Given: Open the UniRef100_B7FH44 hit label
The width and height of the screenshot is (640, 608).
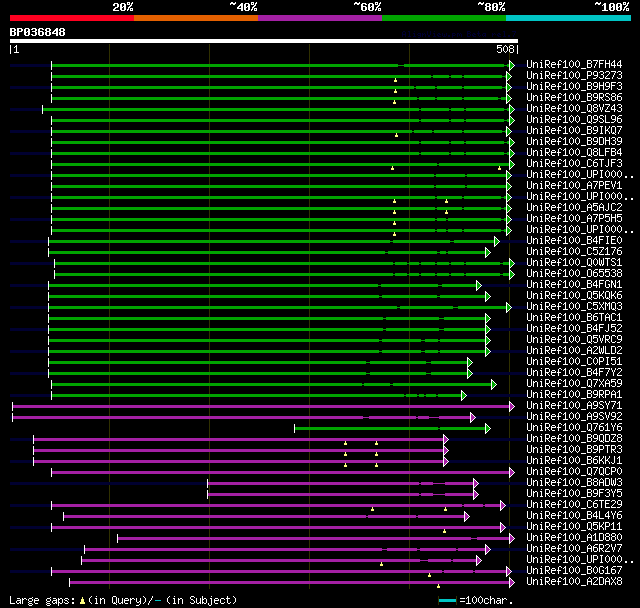Looking at the screenshot, I should click(574, 64).
